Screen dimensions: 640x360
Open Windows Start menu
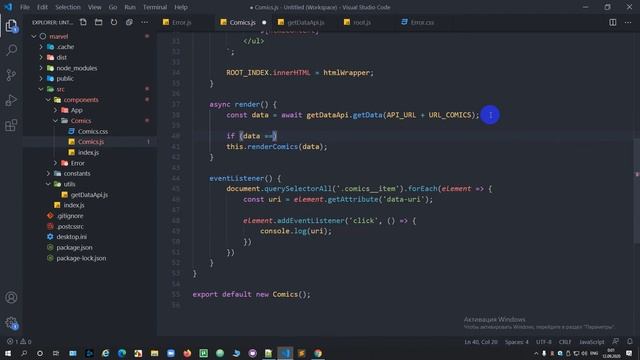click(x=8, y=353)
